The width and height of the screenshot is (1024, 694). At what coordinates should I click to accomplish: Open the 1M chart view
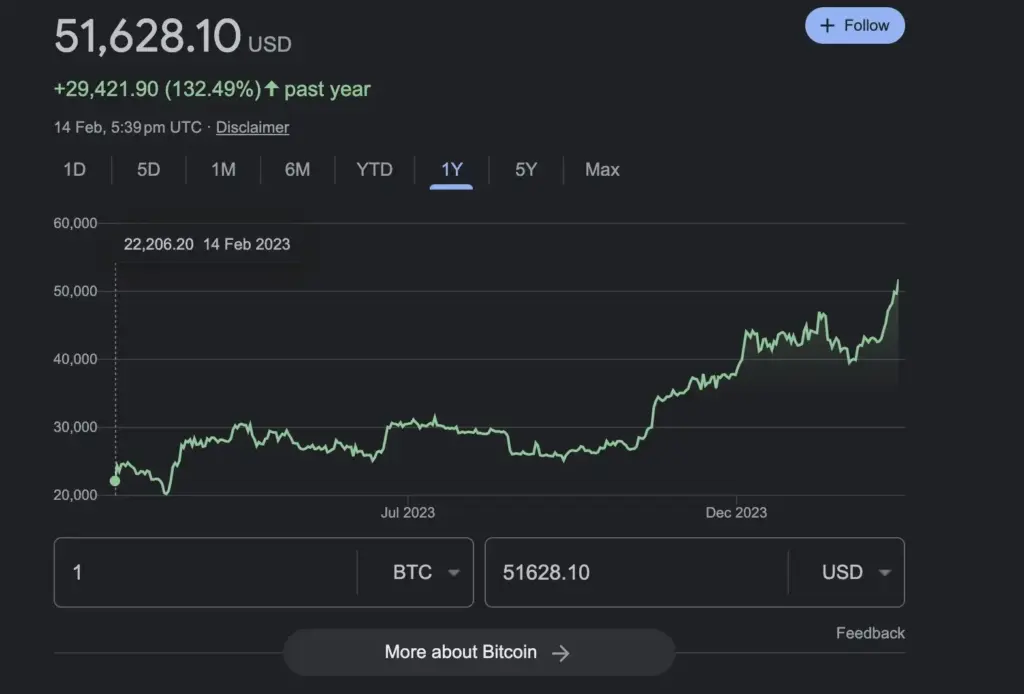[222, 170]
